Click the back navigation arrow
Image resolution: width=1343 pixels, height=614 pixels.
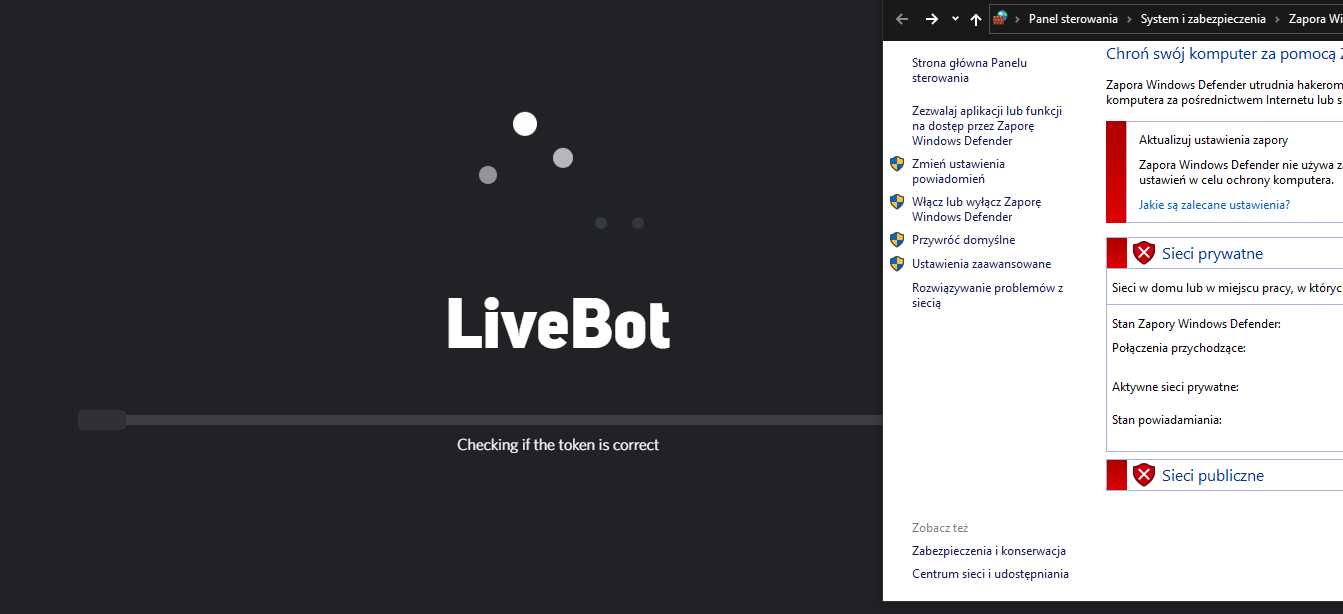pos(901,18)
